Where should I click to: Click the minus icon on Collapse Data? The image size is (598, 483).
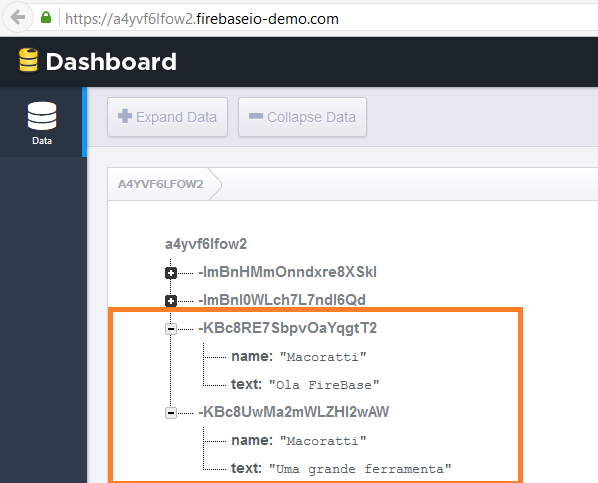coord(256,116)
